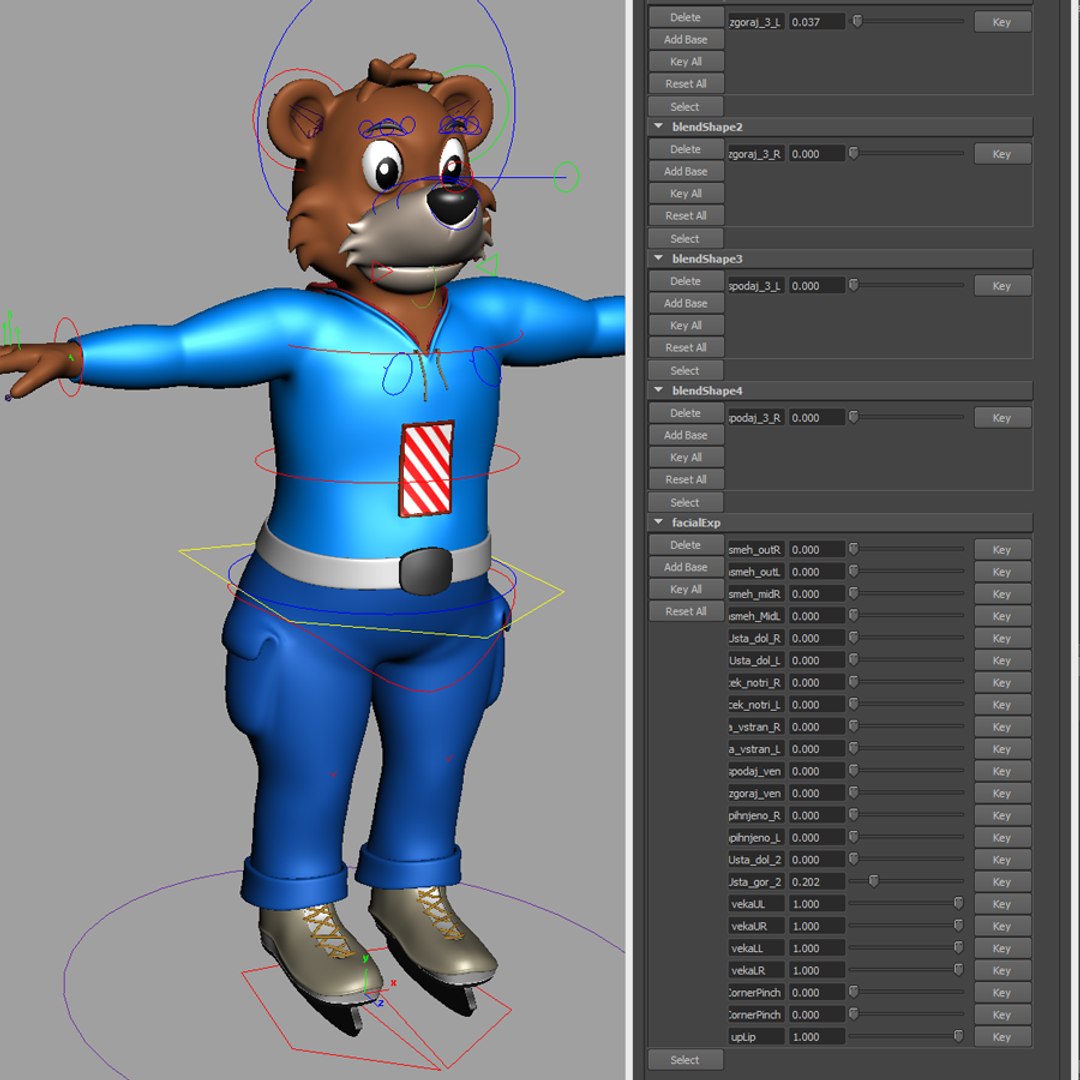Click the spodaj_3_R value field
This screenshot has height=1080, width=1080.
coord(817,418)
